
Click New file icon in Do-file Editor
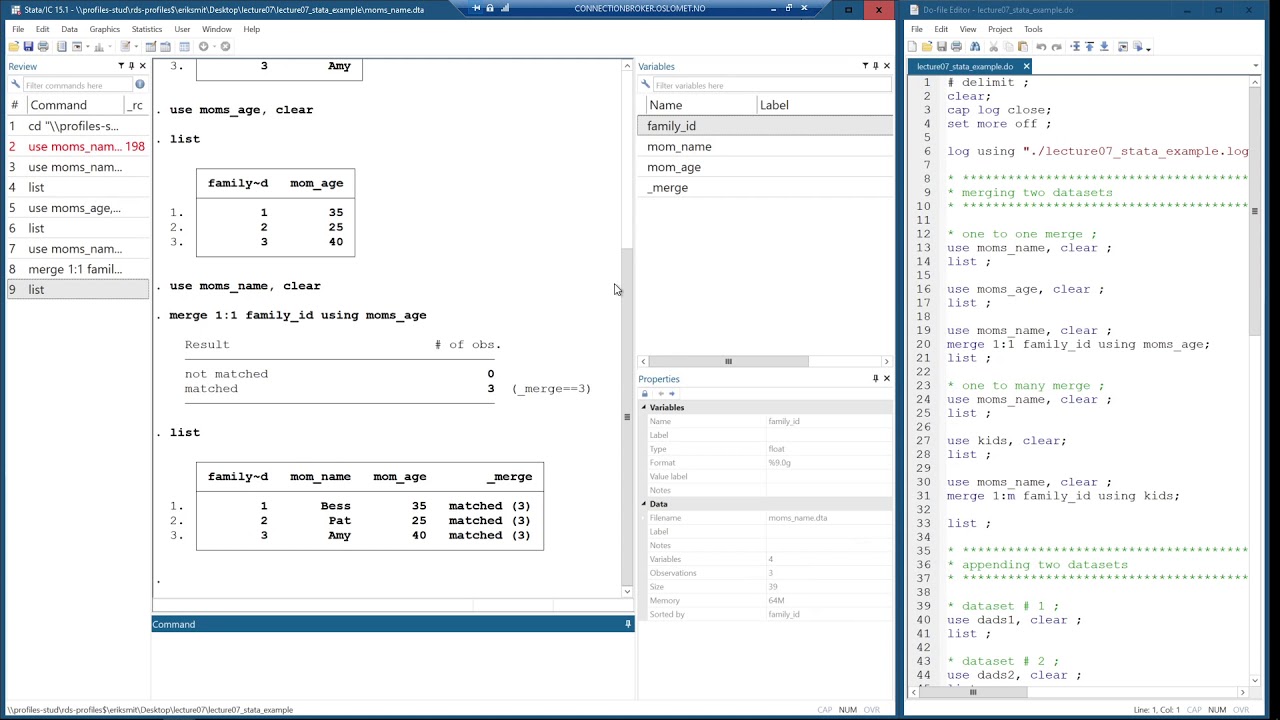913,46
